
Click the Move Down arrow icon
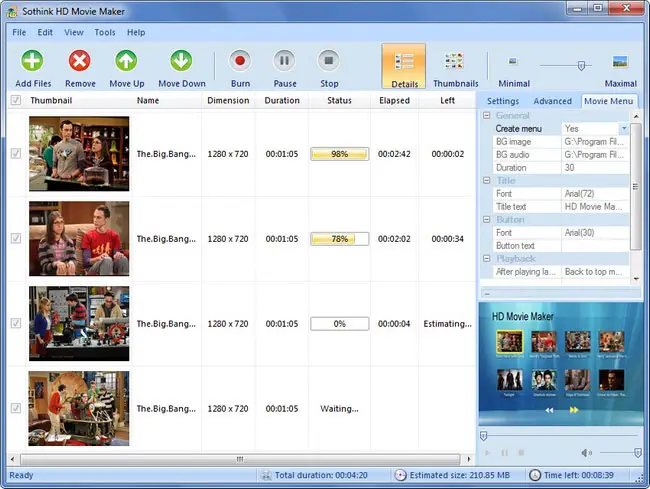click(181, 61)
